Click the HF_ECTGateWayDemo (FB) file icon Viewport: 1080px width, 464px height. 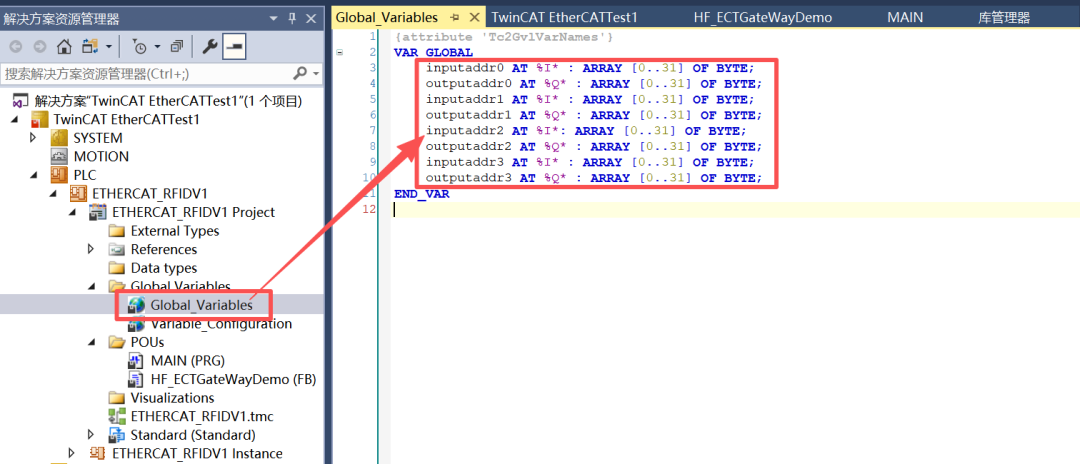[136, 379]
